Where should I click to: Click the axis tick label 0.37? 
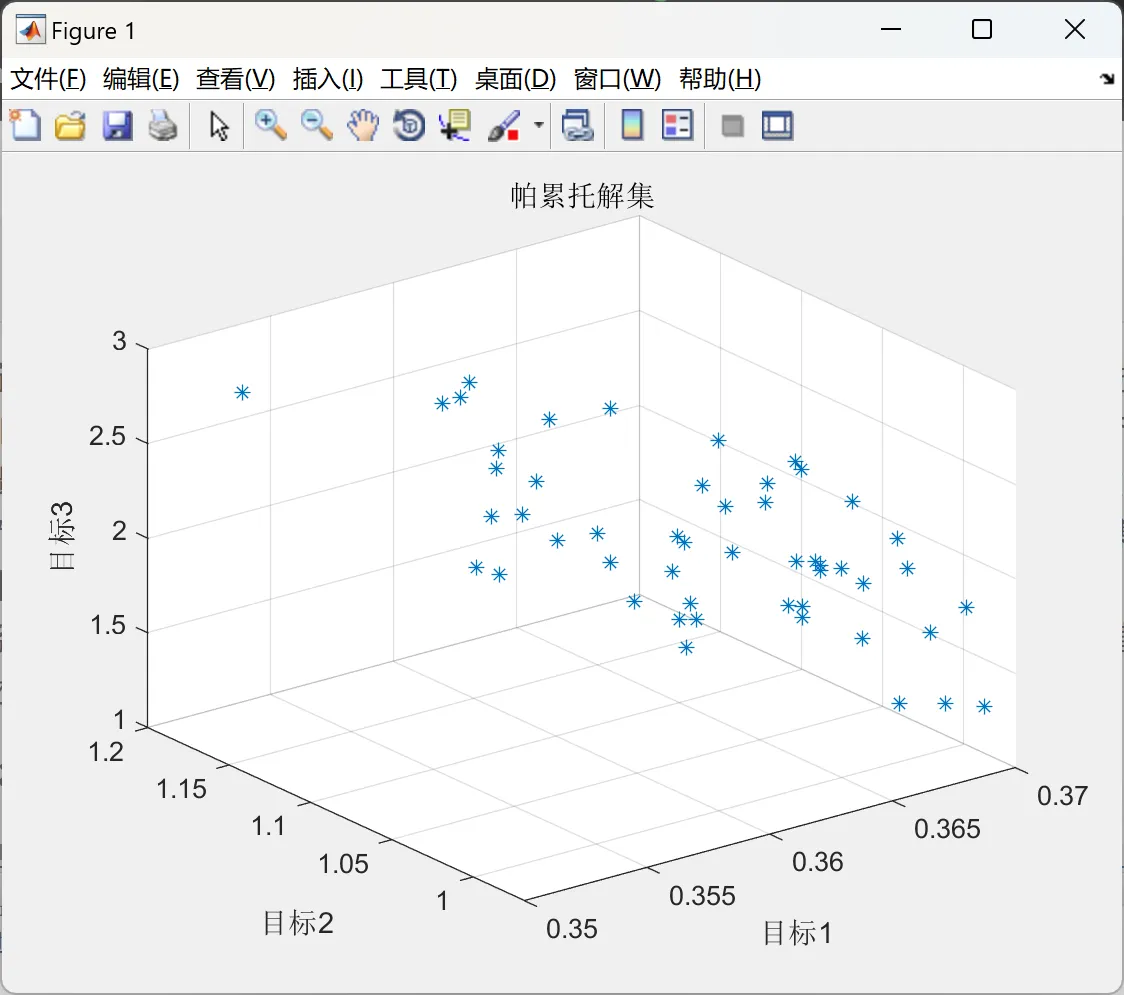point(1062,796)
